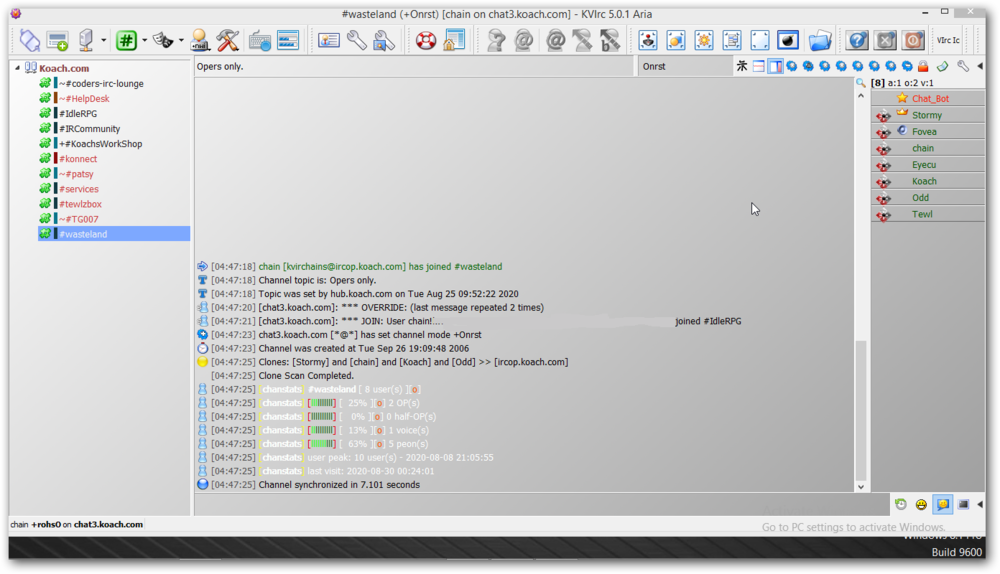Image resolution: width=1000 pixels, height=574 pixels.
Task: Click the green banknote channel icon
Action: coord(943,66)
